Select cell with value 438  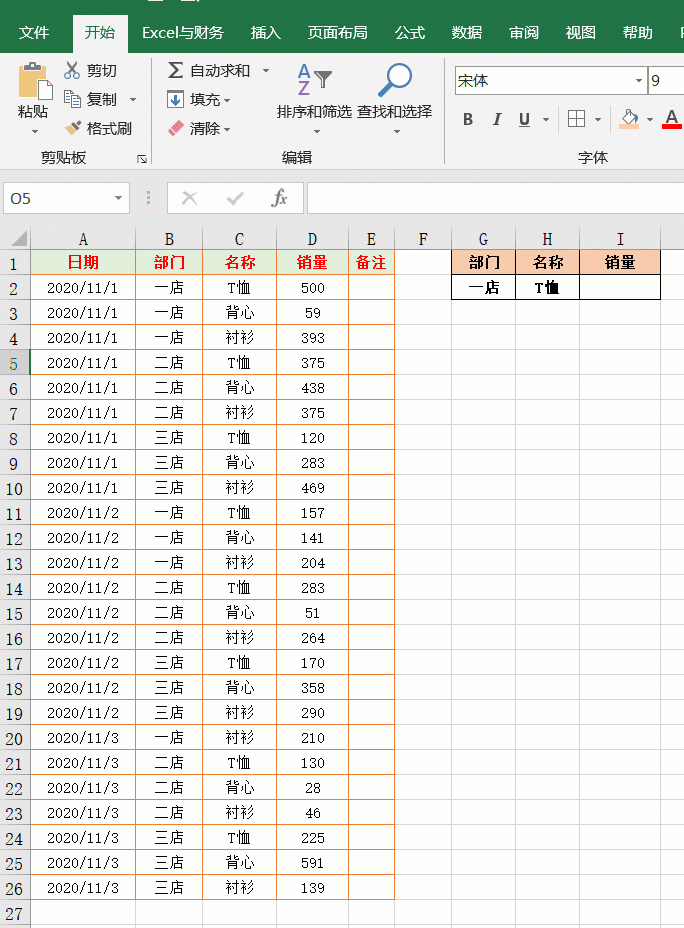(x=312, y=388)
